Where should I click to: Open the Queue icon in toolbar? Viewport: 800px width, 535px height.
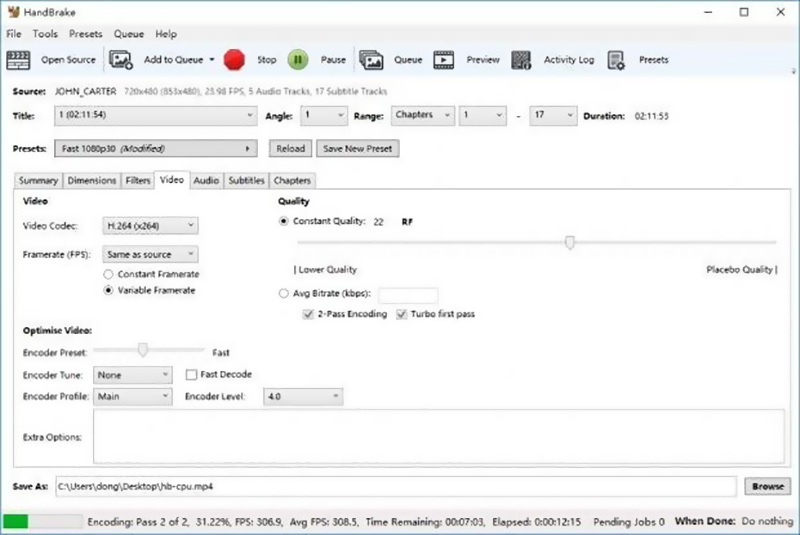pos(371,60)
